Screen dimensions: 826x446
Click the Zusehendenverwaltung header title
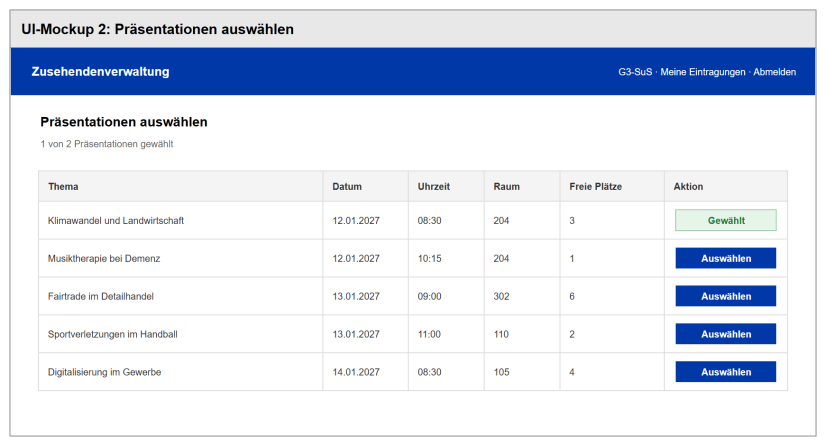click(x=101, y=72)
